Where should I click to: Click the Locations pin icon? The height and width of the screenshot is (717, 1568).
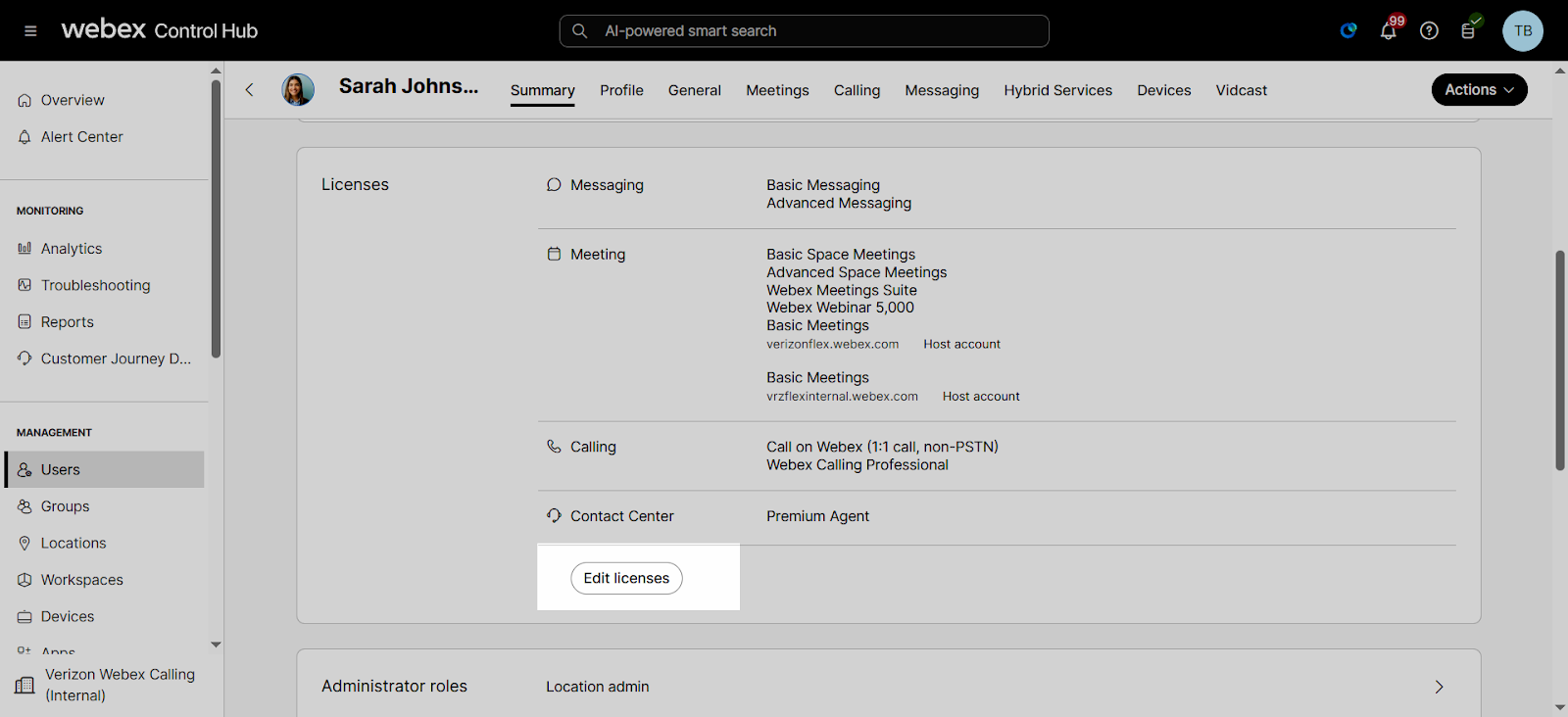pos(24,544)
